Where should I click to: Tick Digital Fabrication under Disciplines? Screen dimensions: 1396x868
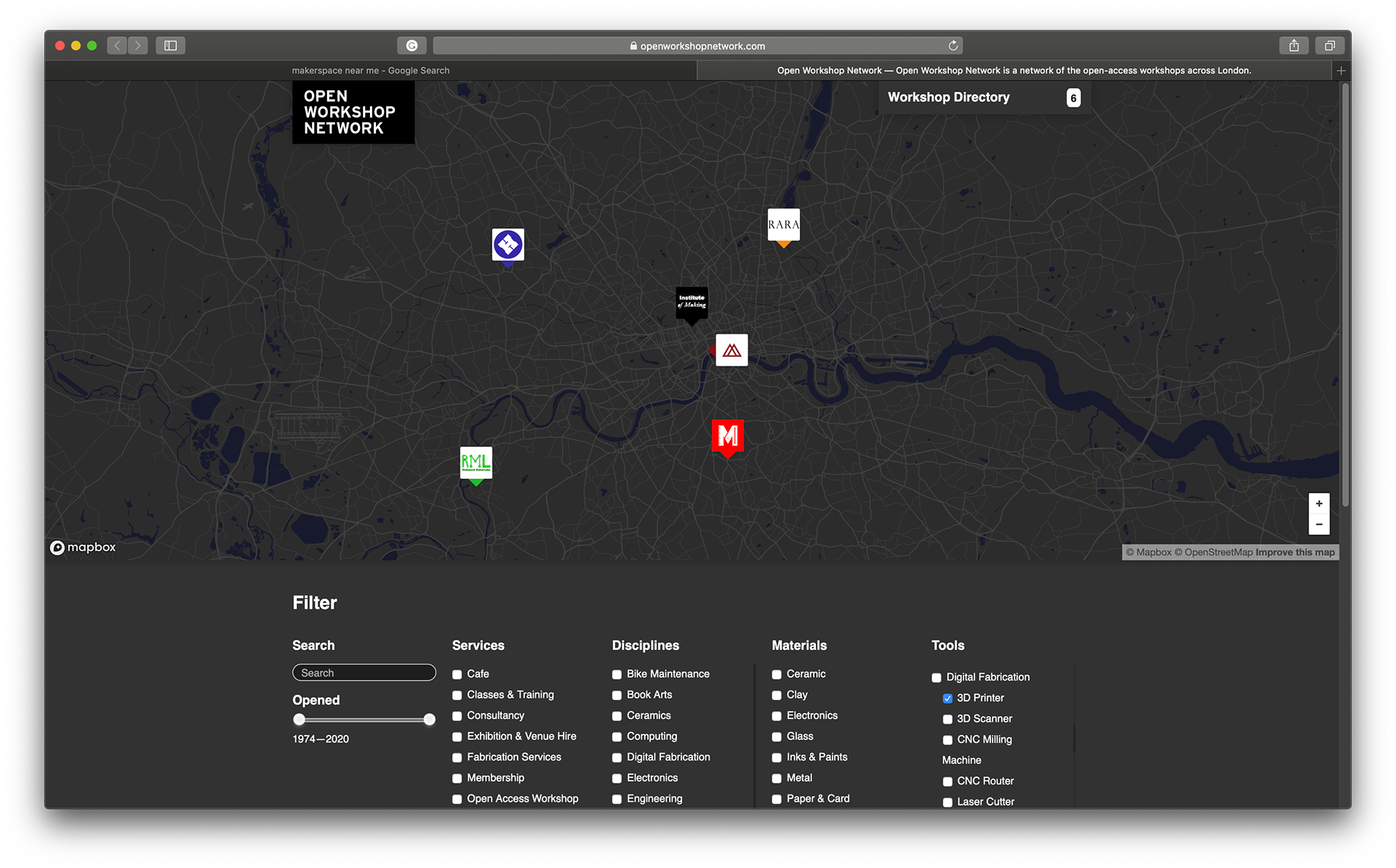(x=617, y=758)
